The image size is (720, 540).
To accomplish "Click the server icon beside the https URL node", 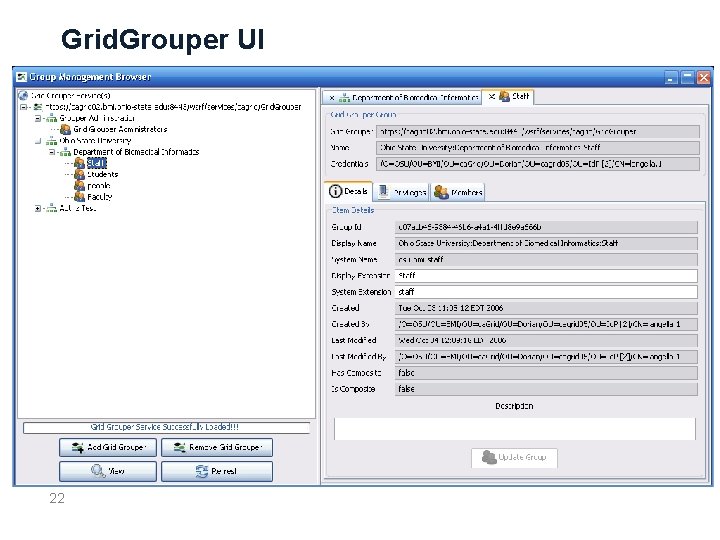I will point(38,107).
